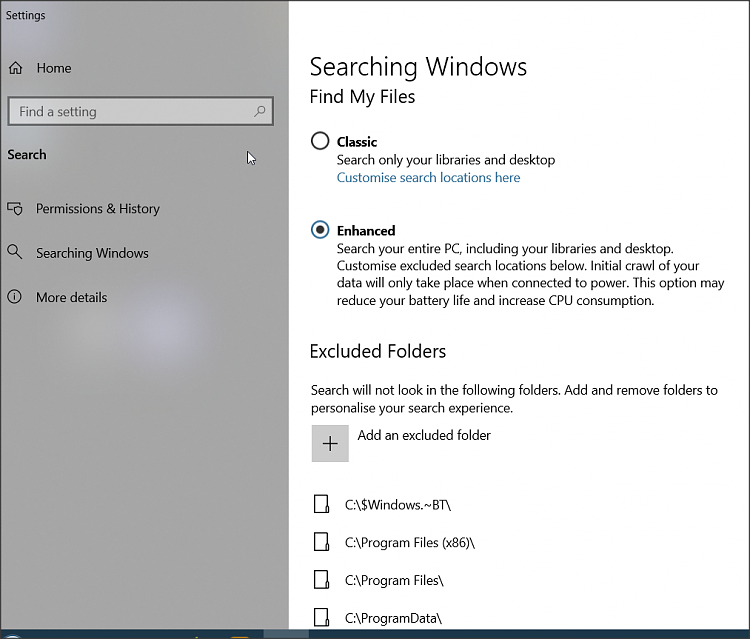Image resolution: width=750 pixels, height=639 pixels.
Task: Select the Enhanced radio button
Action: click(x=320, y=230)
